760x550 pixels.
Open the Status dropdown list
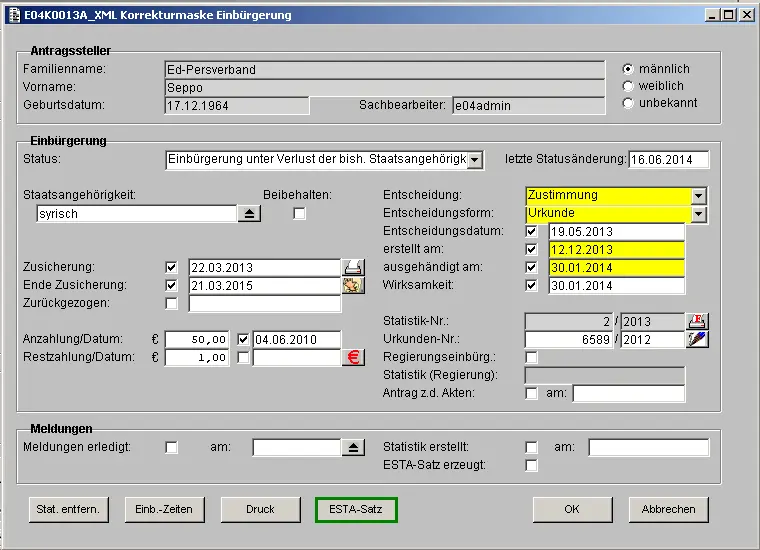[475, 159]
